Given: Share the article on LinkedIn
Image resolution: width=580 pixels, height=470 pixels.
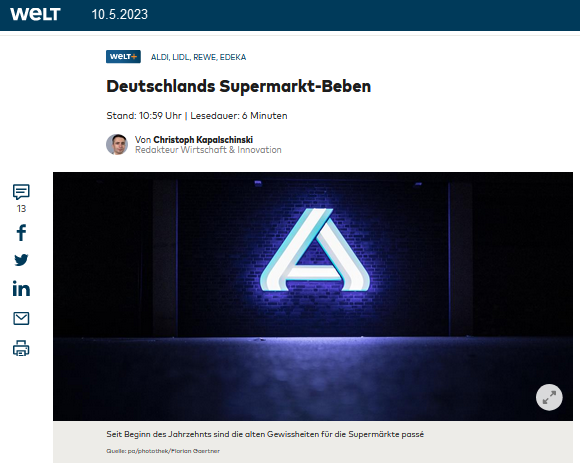Looking at the screenshot, I should click(21, 288).
